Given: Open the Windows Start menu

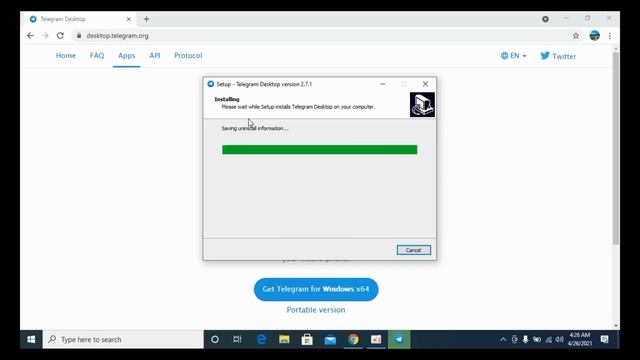Looking at the screenshot, I should (31, 339).
